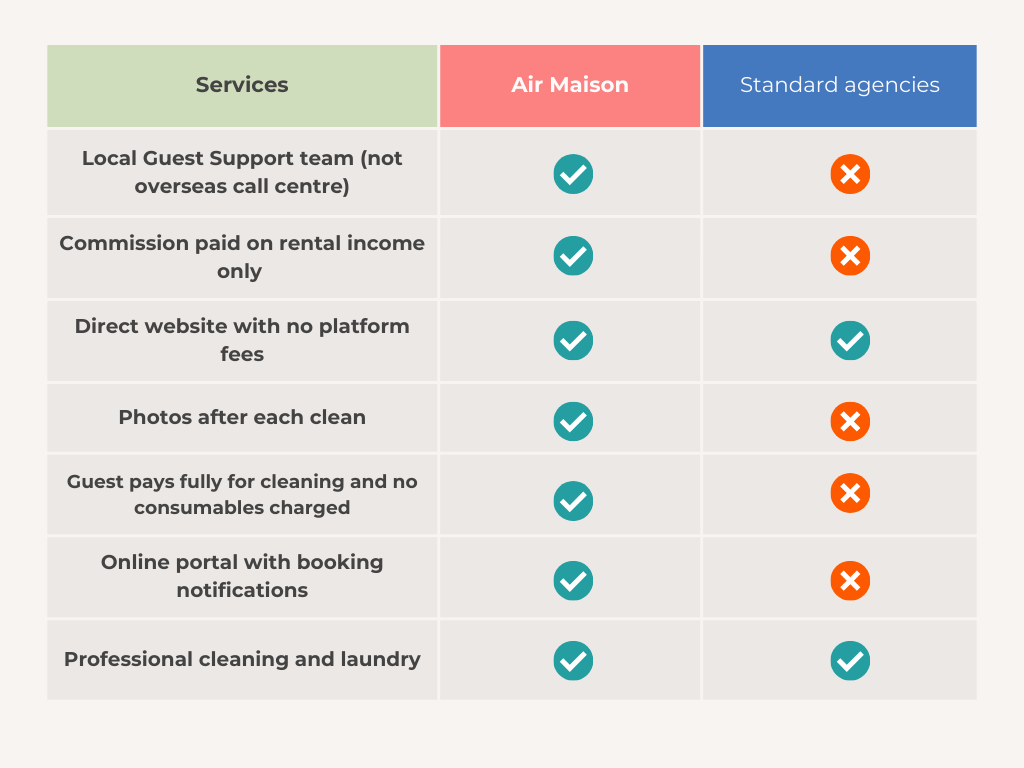Click the Air Maison column header
The width and height of the screenshot is (1024, 768).
point(569,86)
